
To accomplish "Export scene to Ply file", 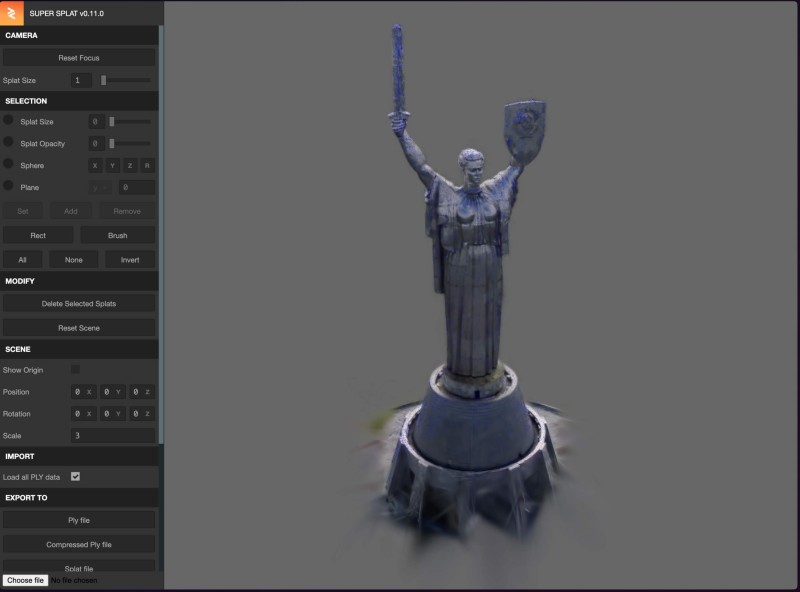I will tap(79, 520).
